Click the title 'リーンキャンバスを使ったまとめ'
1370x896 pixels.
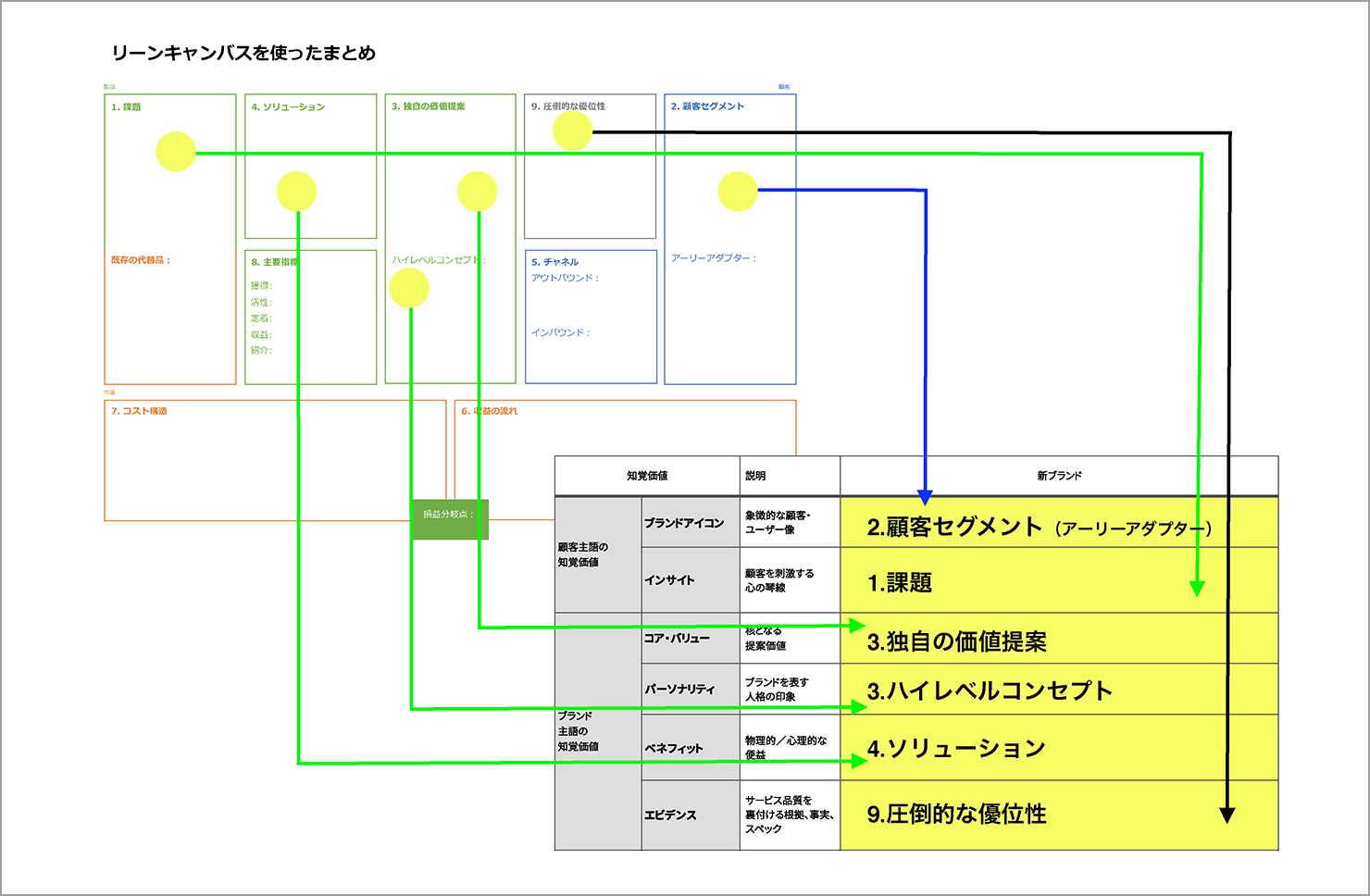pos(243,53)
